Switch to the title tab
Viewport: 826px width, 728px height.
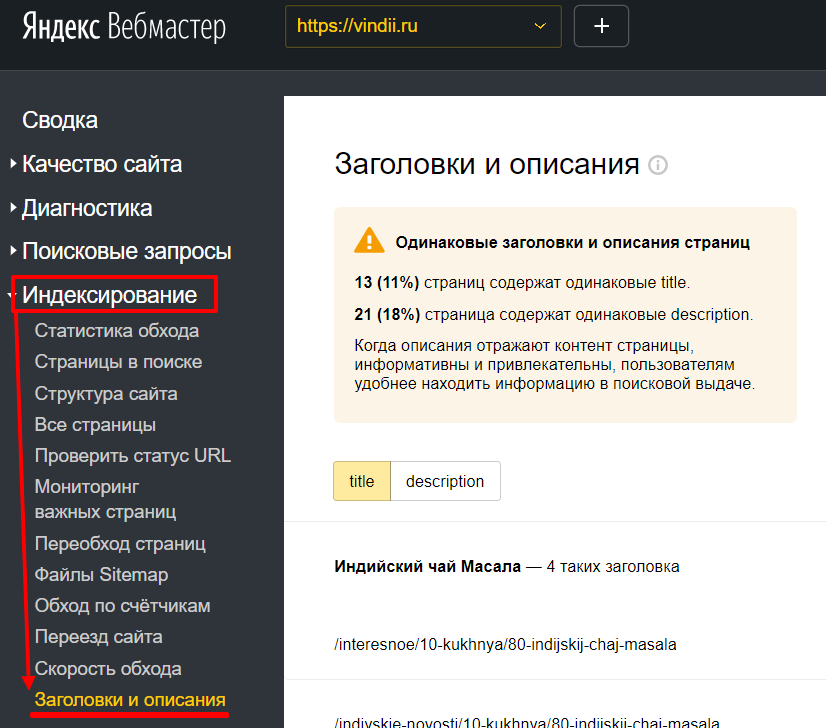click(362, 481)
